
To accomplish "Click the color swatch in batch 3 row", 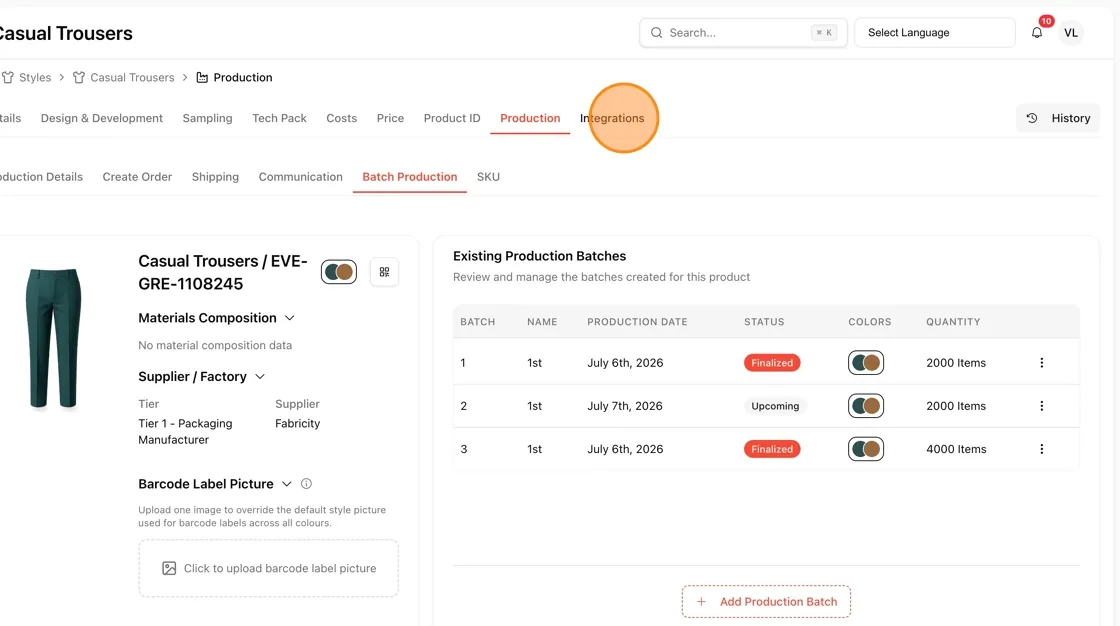I will pyautogui.click(x=866, y=449).
